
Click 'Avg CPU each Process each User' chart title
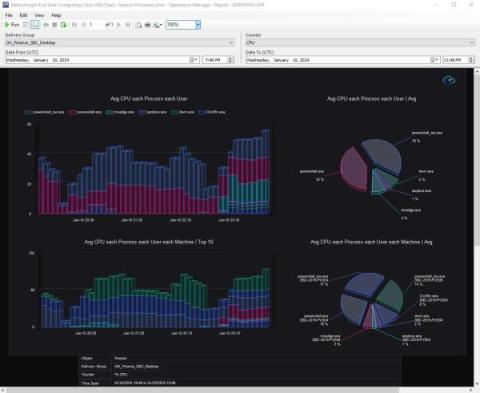pos(149,99)
